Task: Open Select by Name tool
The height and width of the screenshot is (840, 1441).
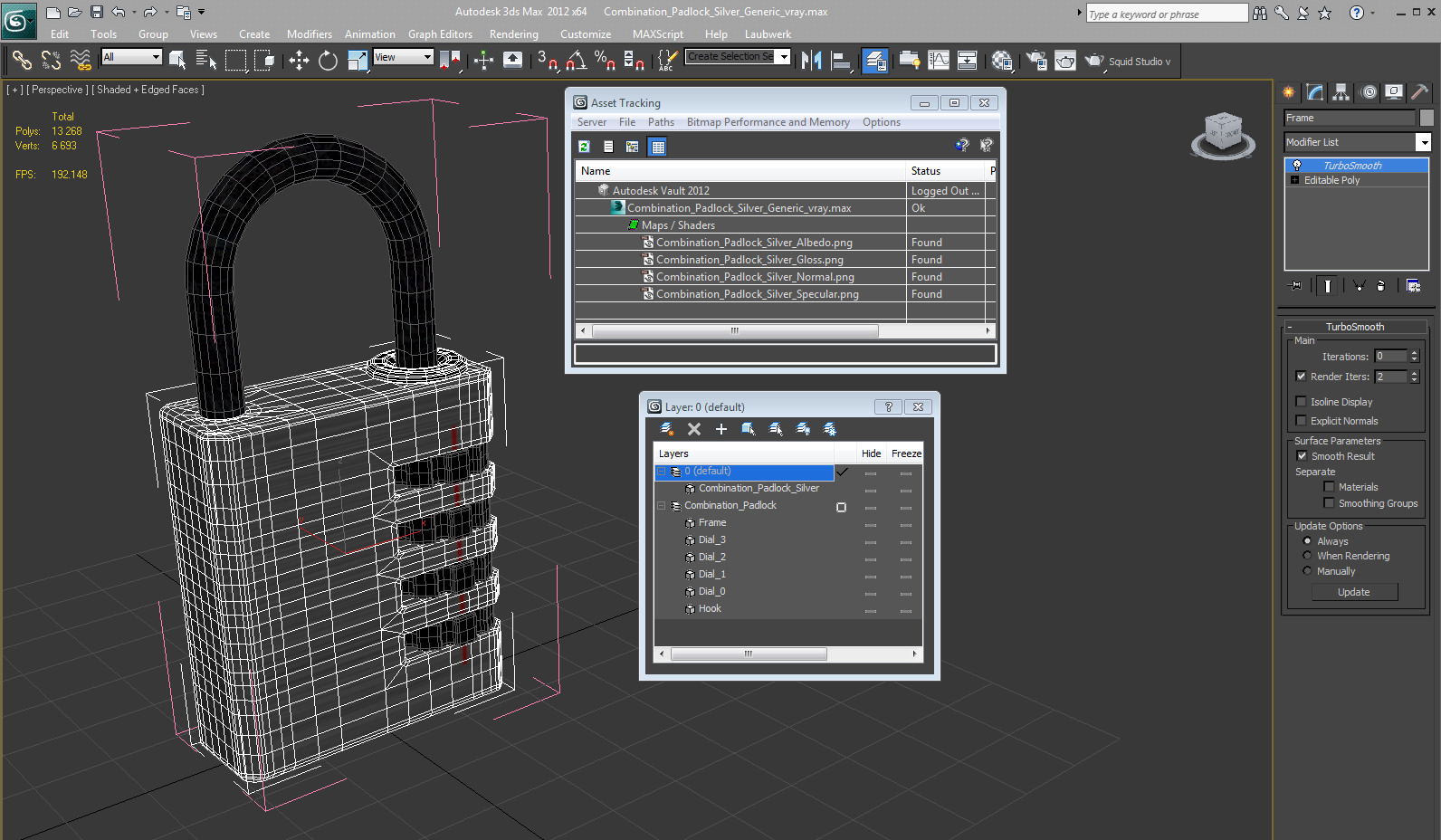Action: pyautogui.click(x=206, y=61)
